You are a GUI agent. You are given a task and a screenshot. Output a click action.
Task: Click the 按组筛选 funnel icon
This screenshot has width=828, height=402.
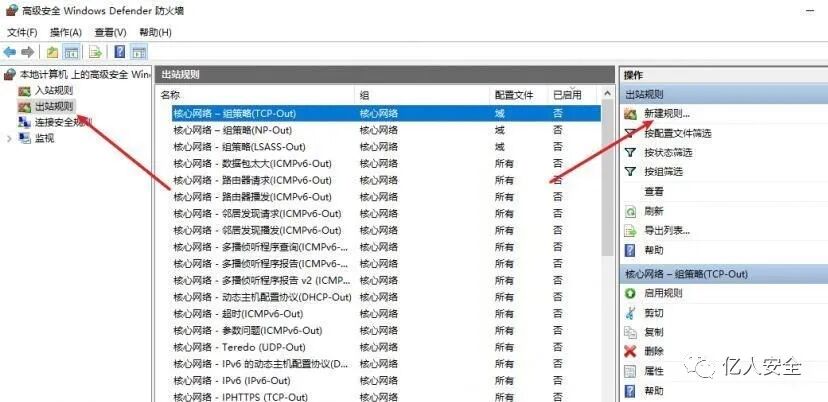(x=630, y=172)
